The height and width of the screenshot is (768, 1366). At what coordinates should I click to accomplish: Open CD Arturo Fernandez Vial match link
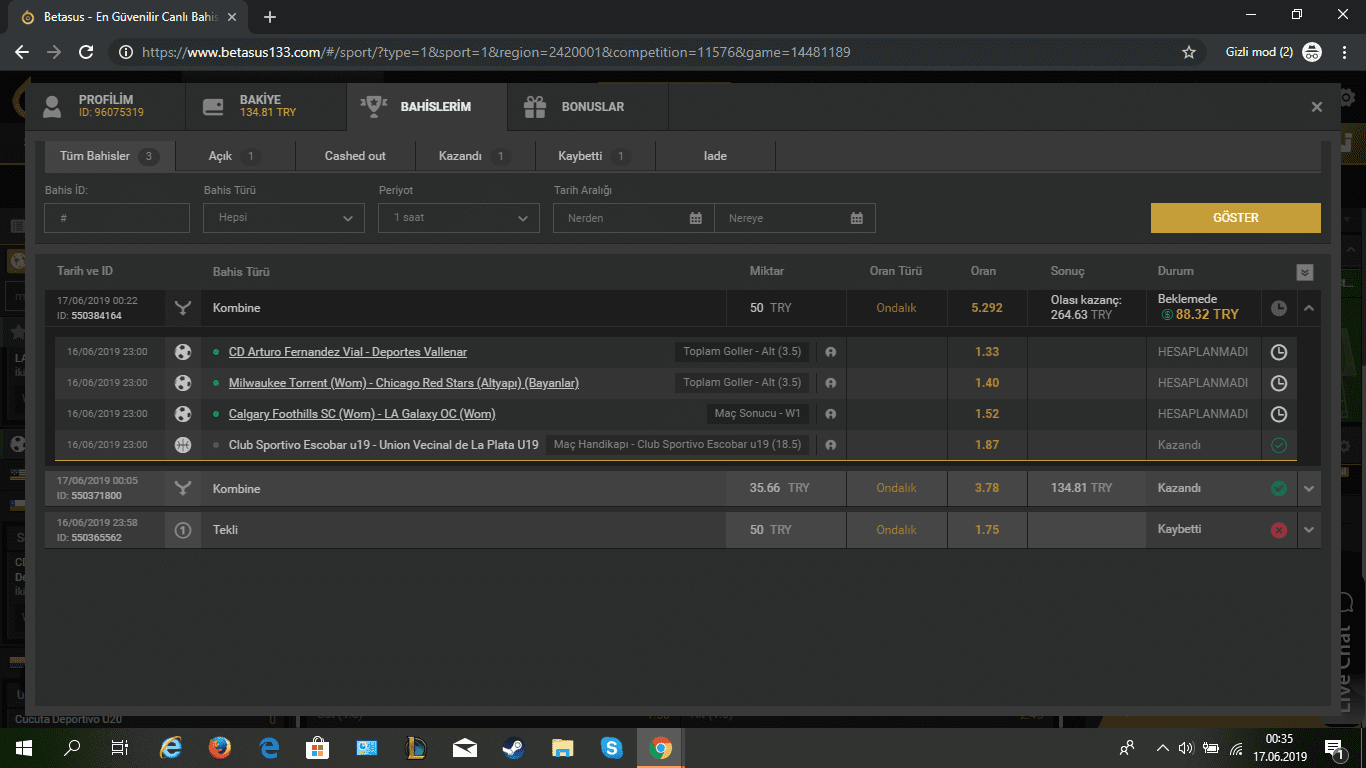click(348, 352)
